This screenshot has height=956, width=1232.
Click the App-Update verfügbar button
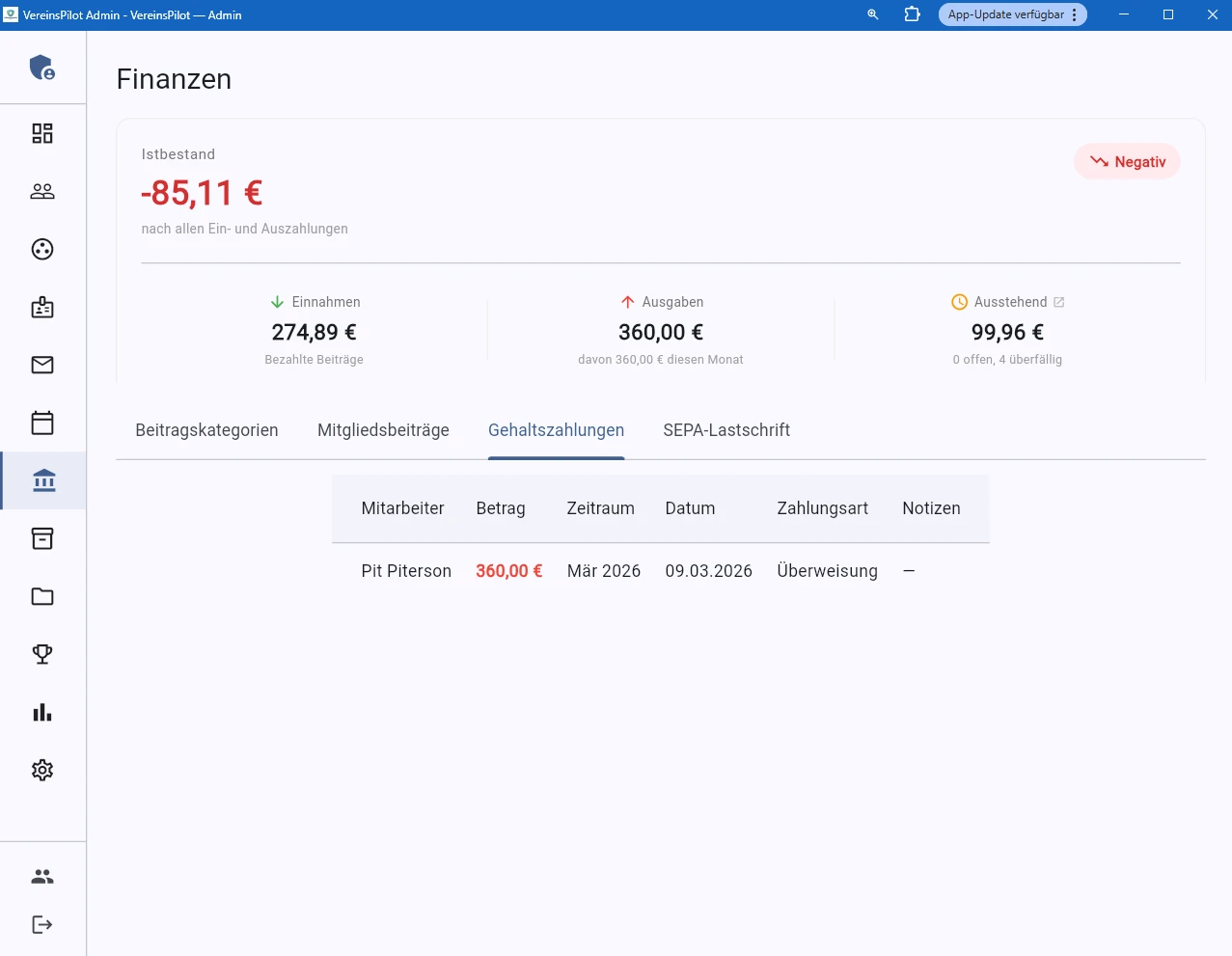click(1006, 14)
